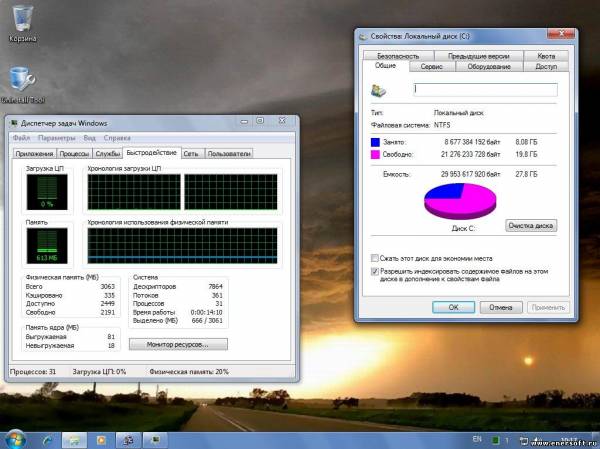Click the Windows Start orb
The image size is (600, 449).
pos(15,439)
